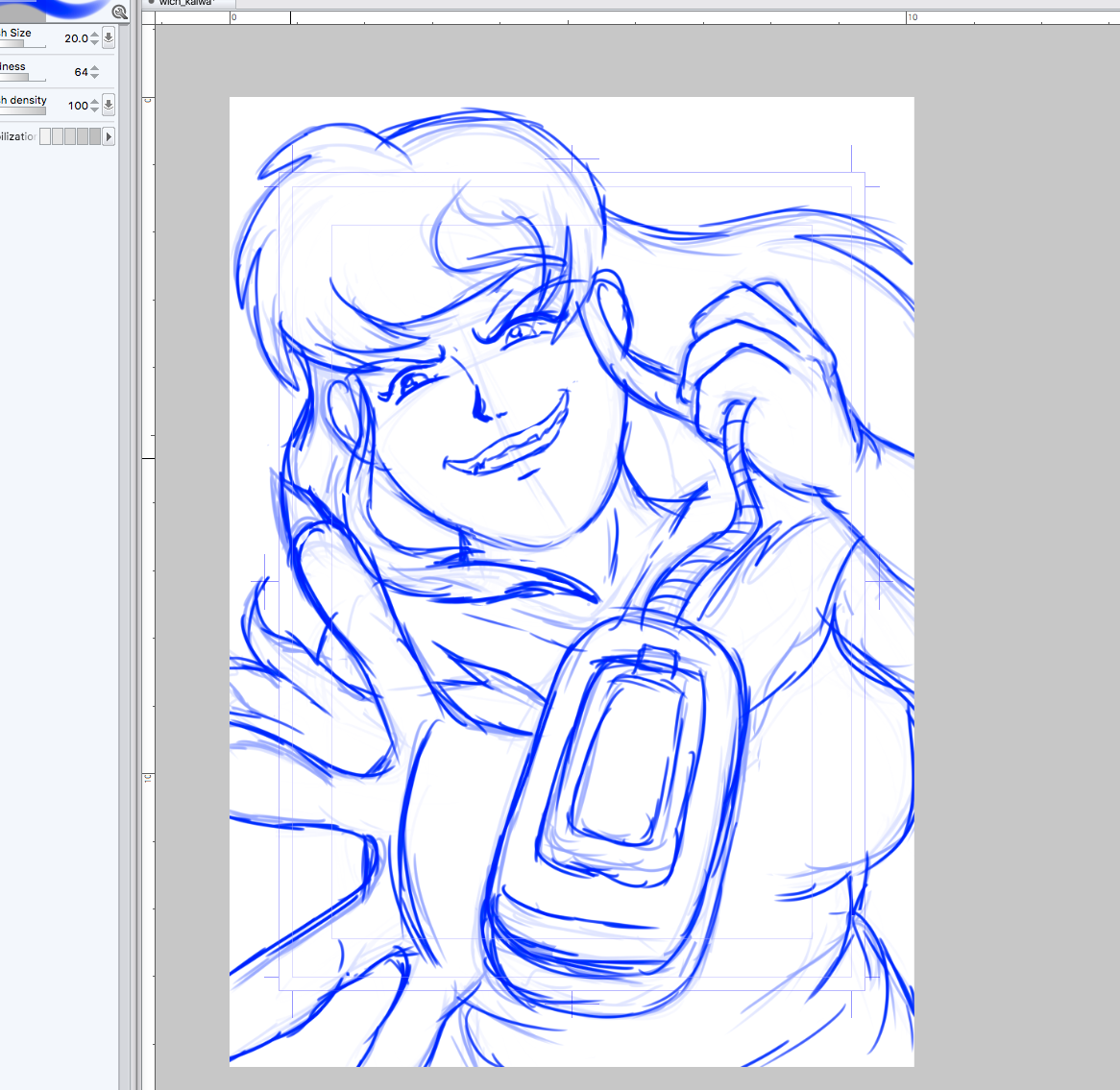Decrease brush density with down arrow
Image resolution: width=1120 pixels, height=1090 pixels.
click(94, 109)
